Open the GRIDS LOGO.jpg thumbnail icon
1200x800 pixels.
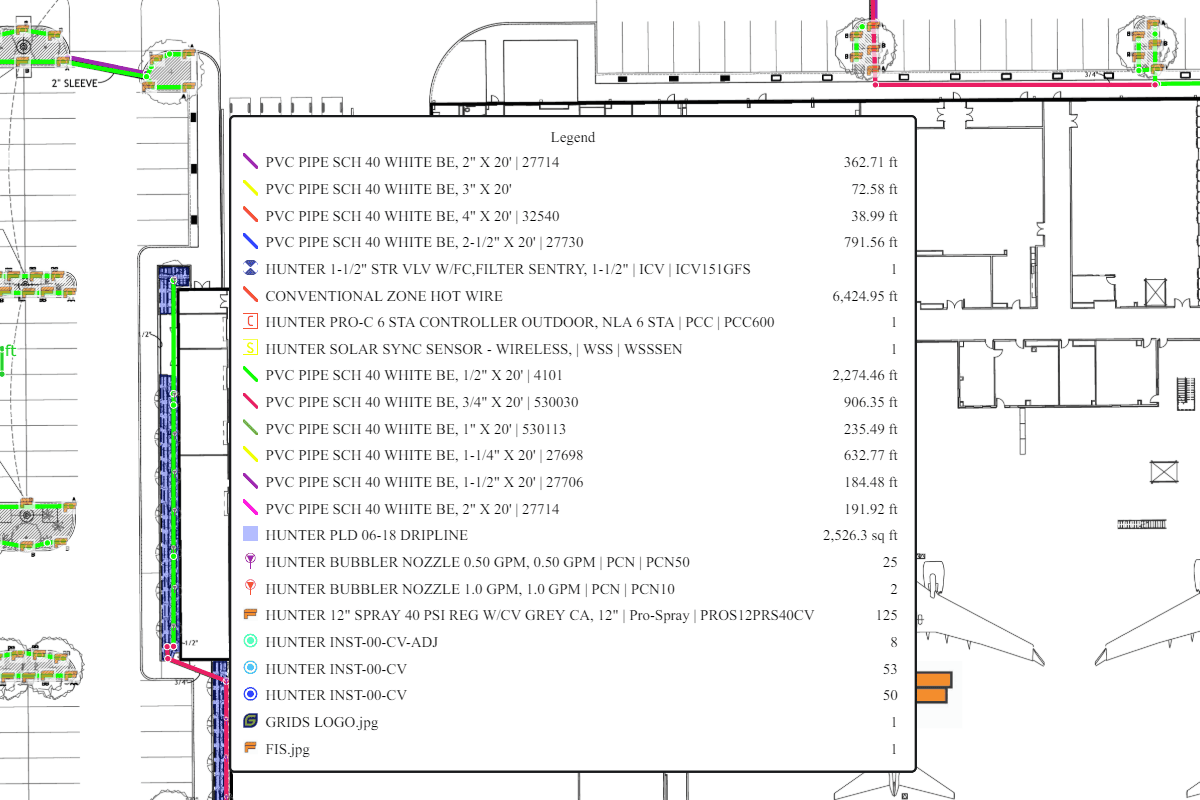pyautogui.click(x=250, y=721)
